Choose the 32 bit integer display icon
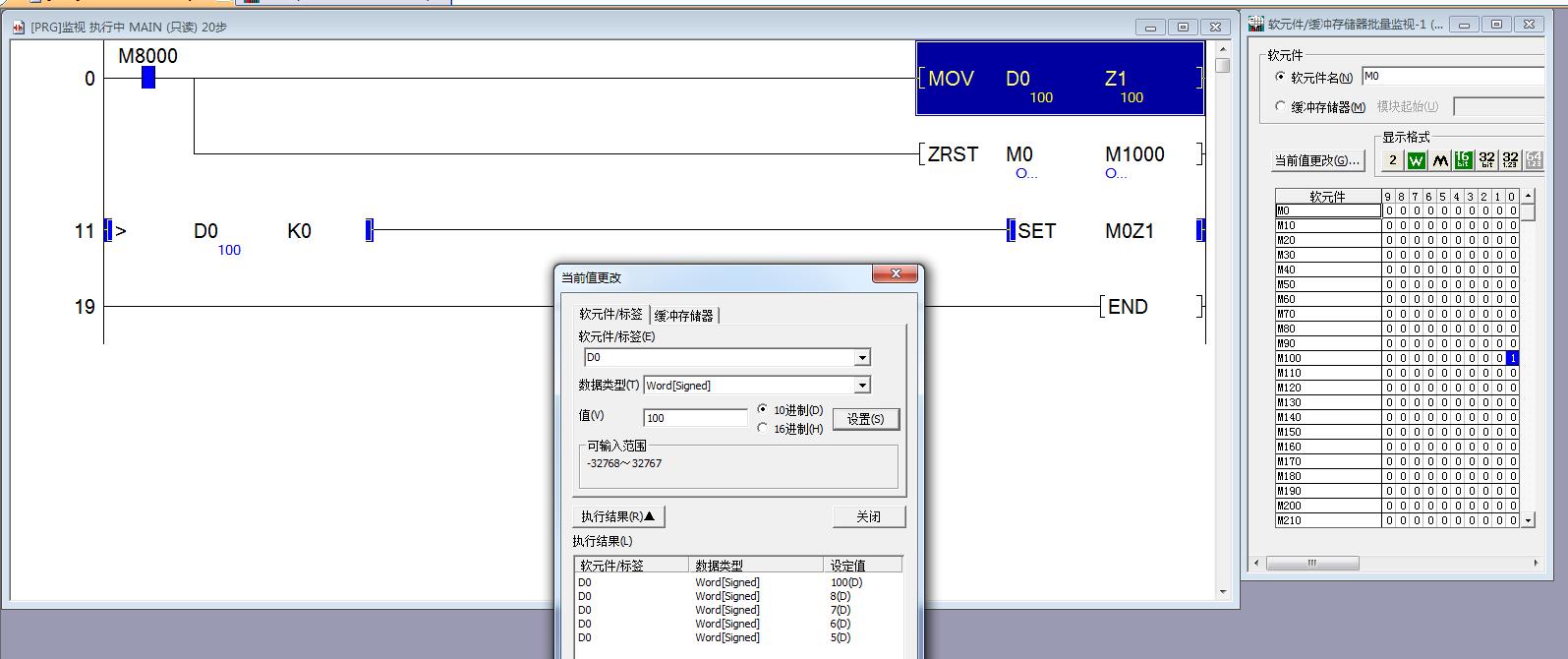The image size is (1568, 659). pyautogui.click(x=1486, y=160)
